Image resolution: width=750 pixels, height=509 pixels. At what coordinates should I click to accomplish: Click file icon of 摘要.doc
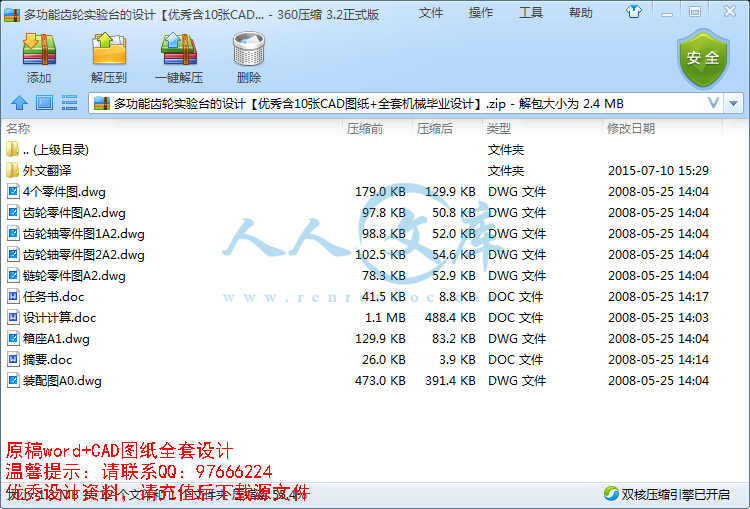point(13,360)
